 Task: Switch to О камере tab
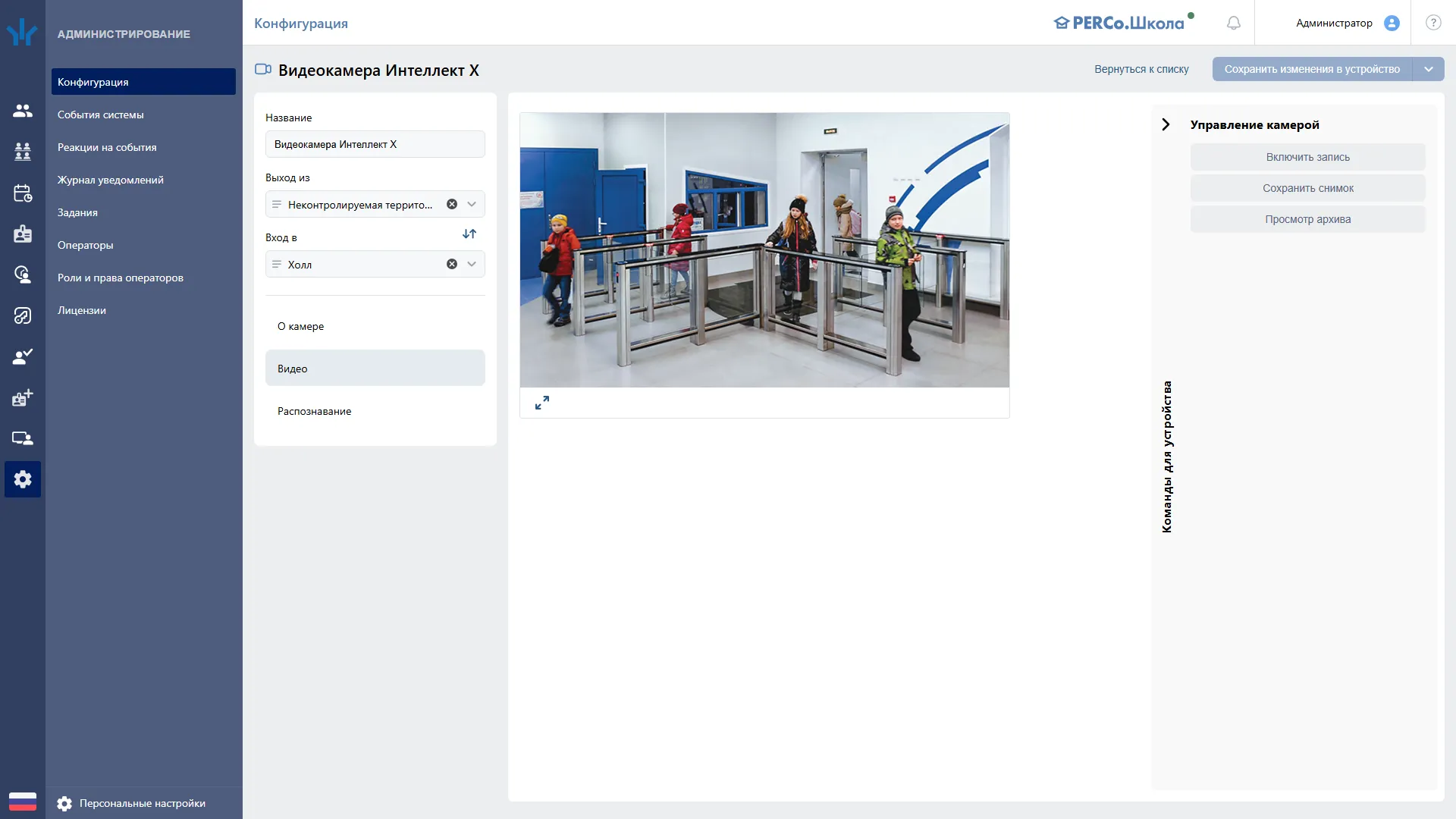375,326
